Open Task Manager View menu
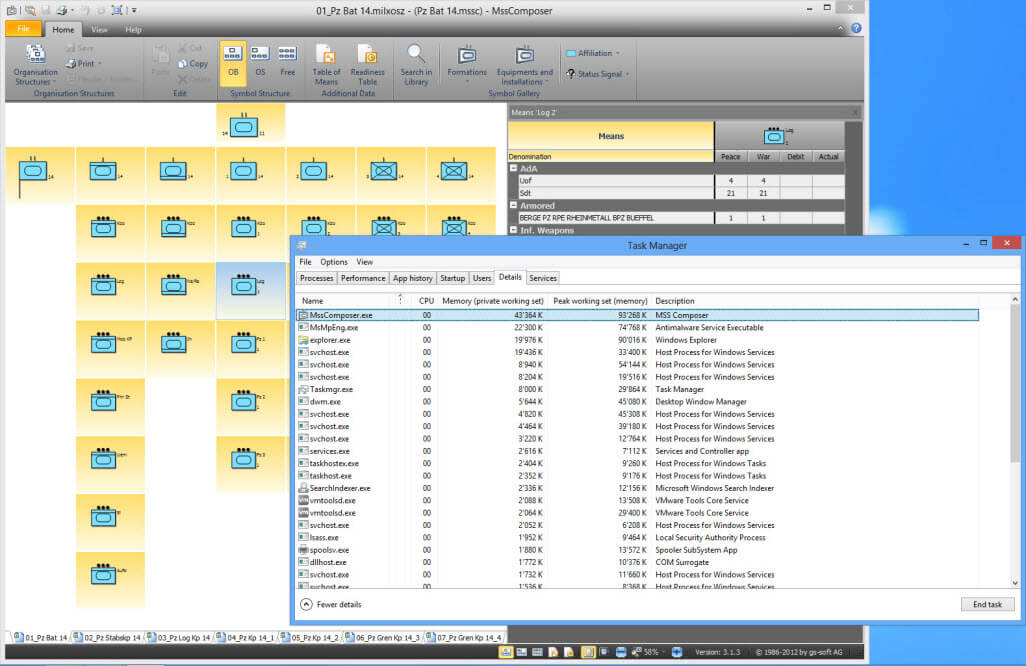This screenshot has width=1026, height=666. click(x=364, y=262)
